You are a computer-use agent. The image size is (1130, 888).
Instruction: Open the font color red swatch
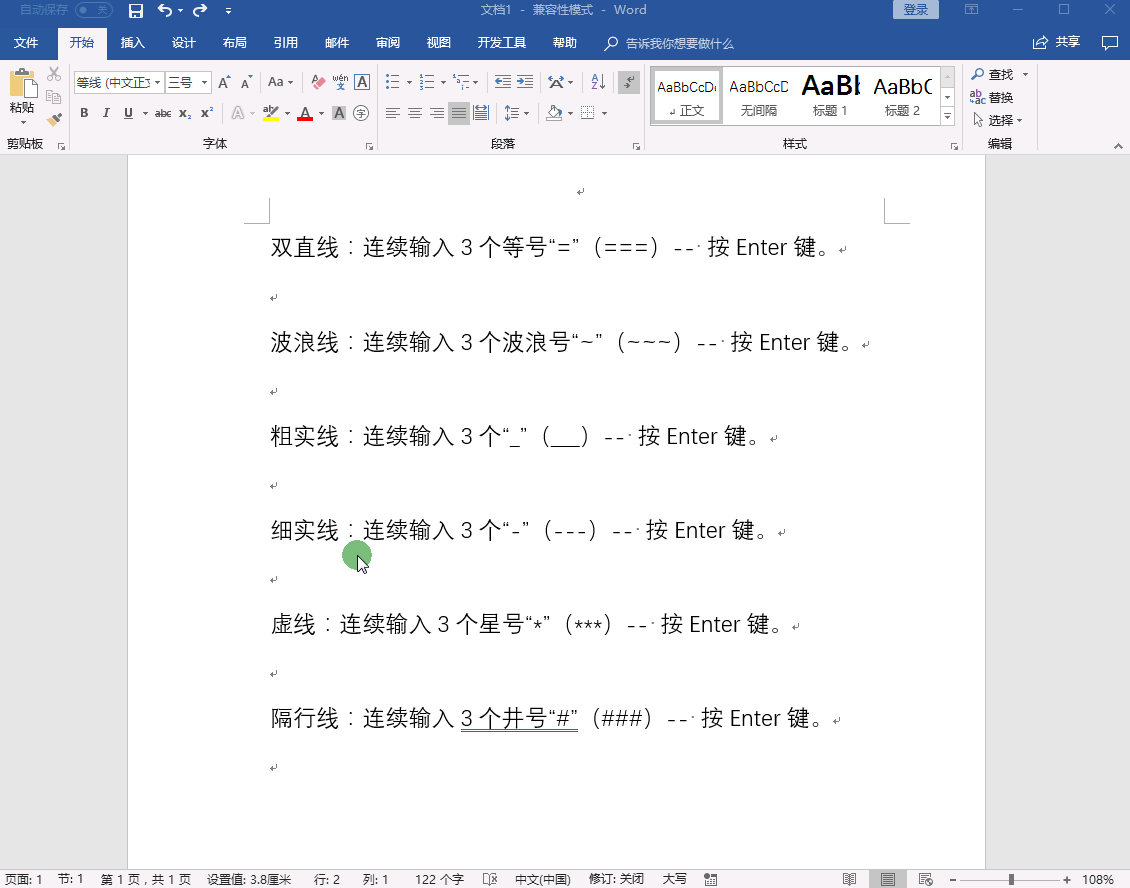(x=305, y=114)
